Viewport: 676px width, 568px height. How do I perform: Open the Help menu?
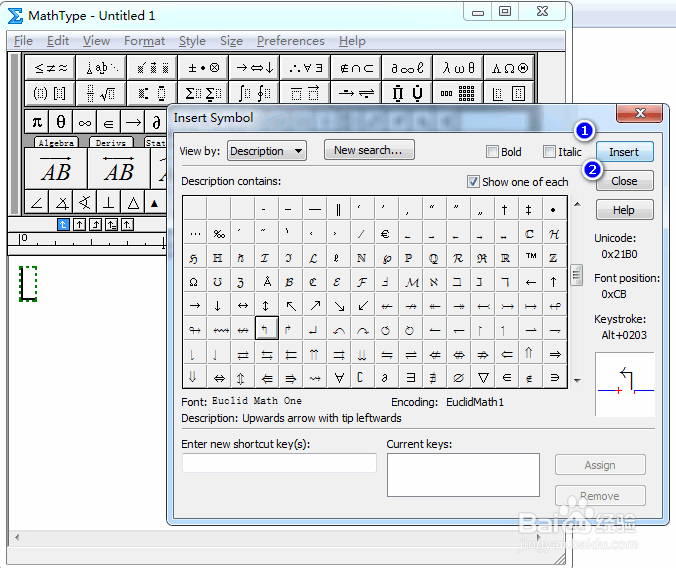click(x=352, y=41)
